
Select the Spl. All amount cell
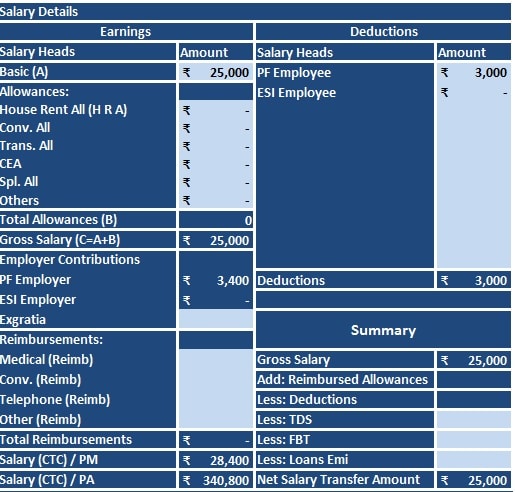[x=216, y=182]
